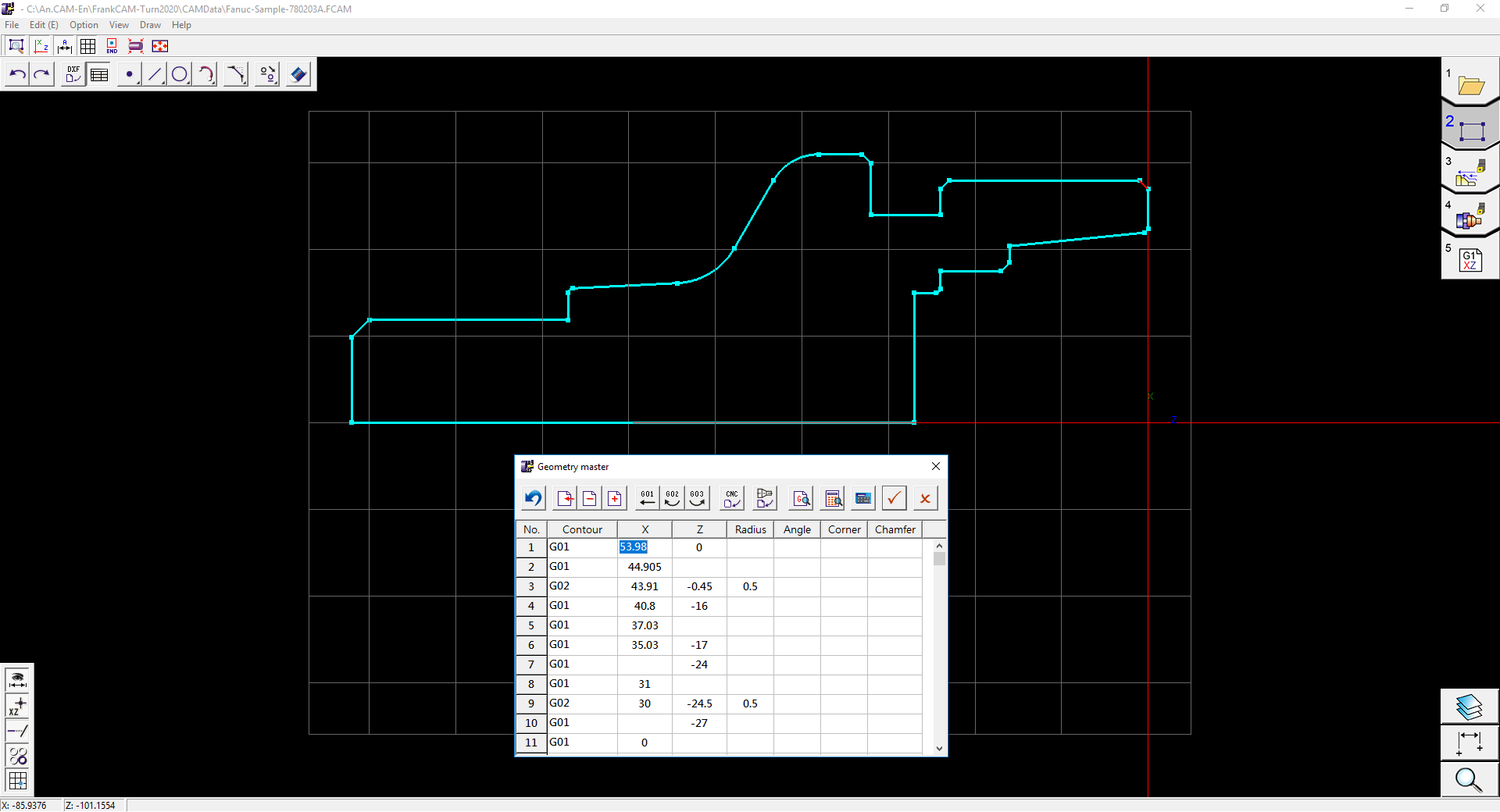Click the XZ coordinate origin icon at left
The height and width of the screenshot is (812, 1500).
coord(17,706)
